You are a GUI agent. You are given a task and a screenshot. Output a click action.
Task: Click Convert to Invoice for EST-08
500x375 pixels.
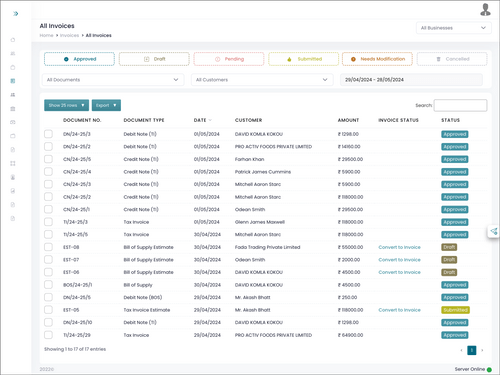tap(399, 247)
